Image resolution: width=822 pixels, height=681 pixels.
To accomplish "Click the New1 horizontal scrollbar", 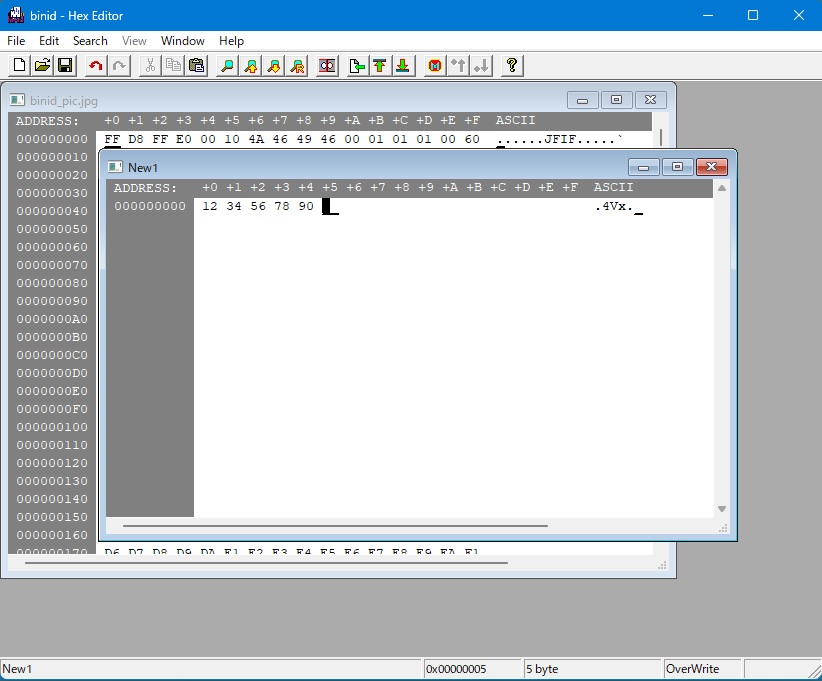I will (335, 525).
